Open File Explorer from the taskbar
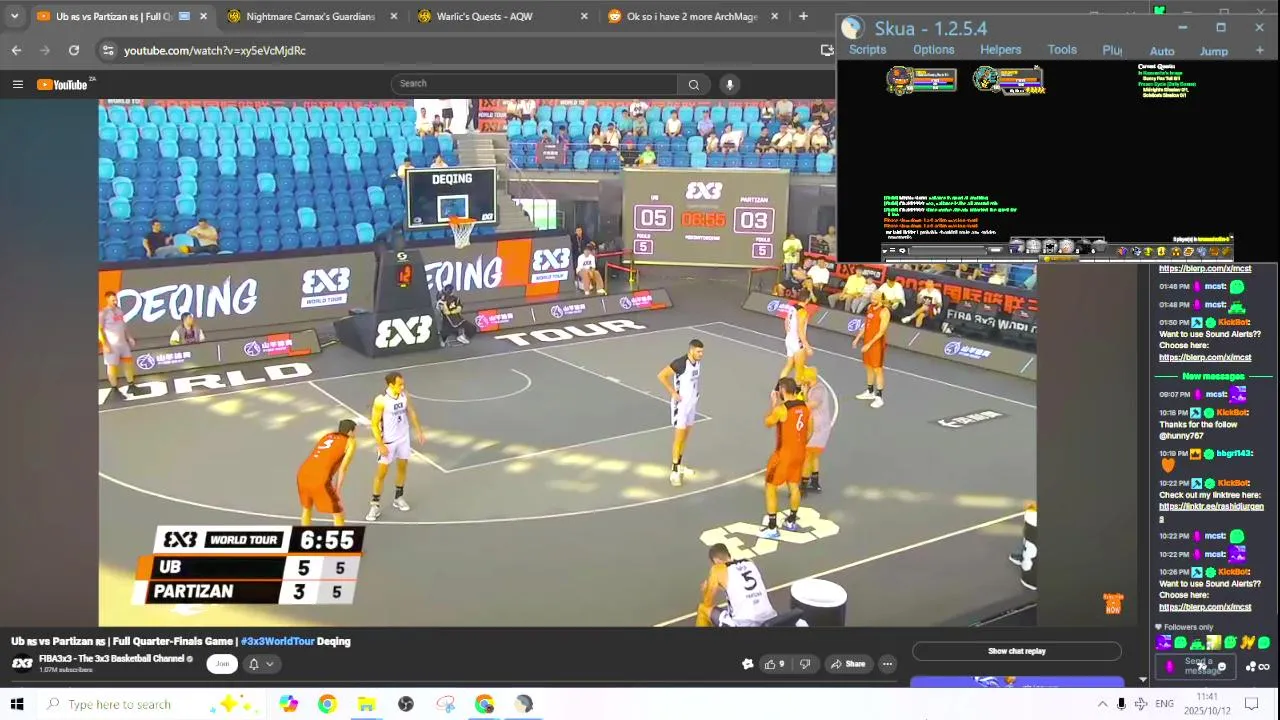Image resolution: width=1280 pixels, height=720 pixels. coord(366,704)
